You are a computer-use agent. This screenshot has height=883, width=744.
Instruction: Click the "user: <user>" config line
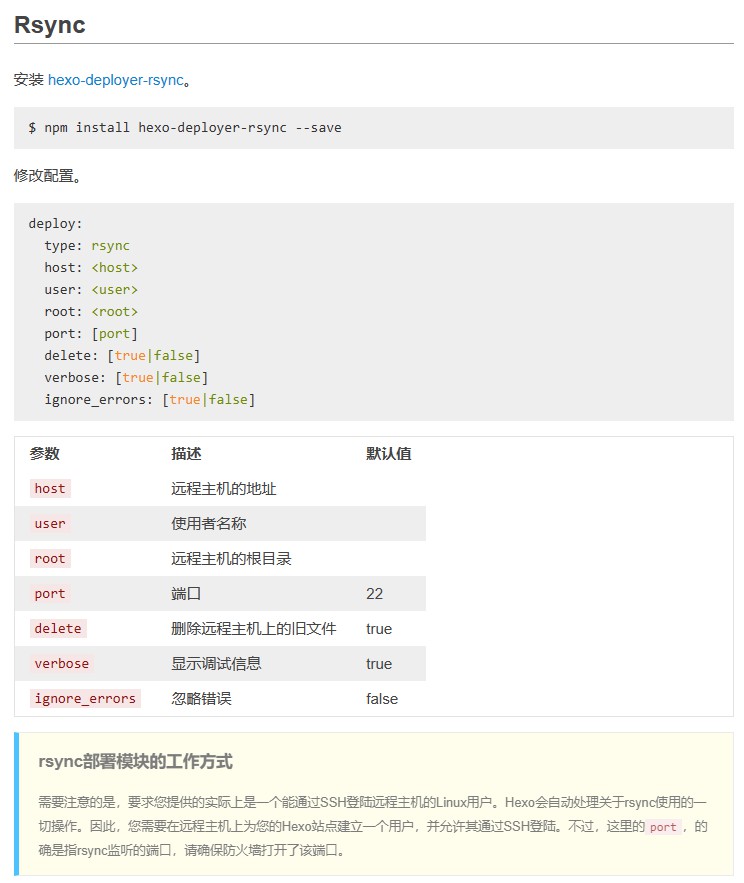[x=91, y=289]
